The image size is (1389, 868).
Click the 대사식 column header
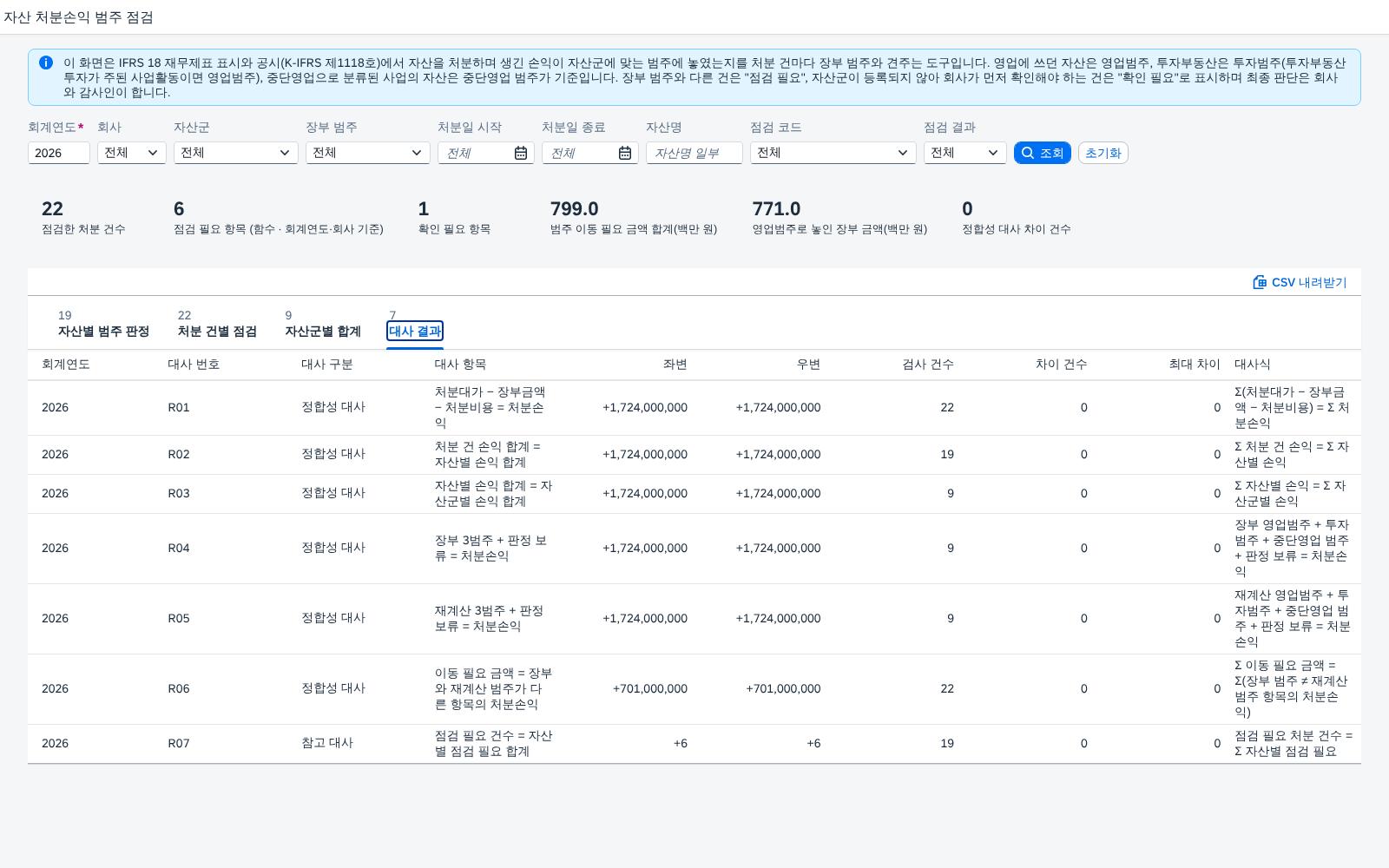pyautogui.click(x=1253, y=364)
